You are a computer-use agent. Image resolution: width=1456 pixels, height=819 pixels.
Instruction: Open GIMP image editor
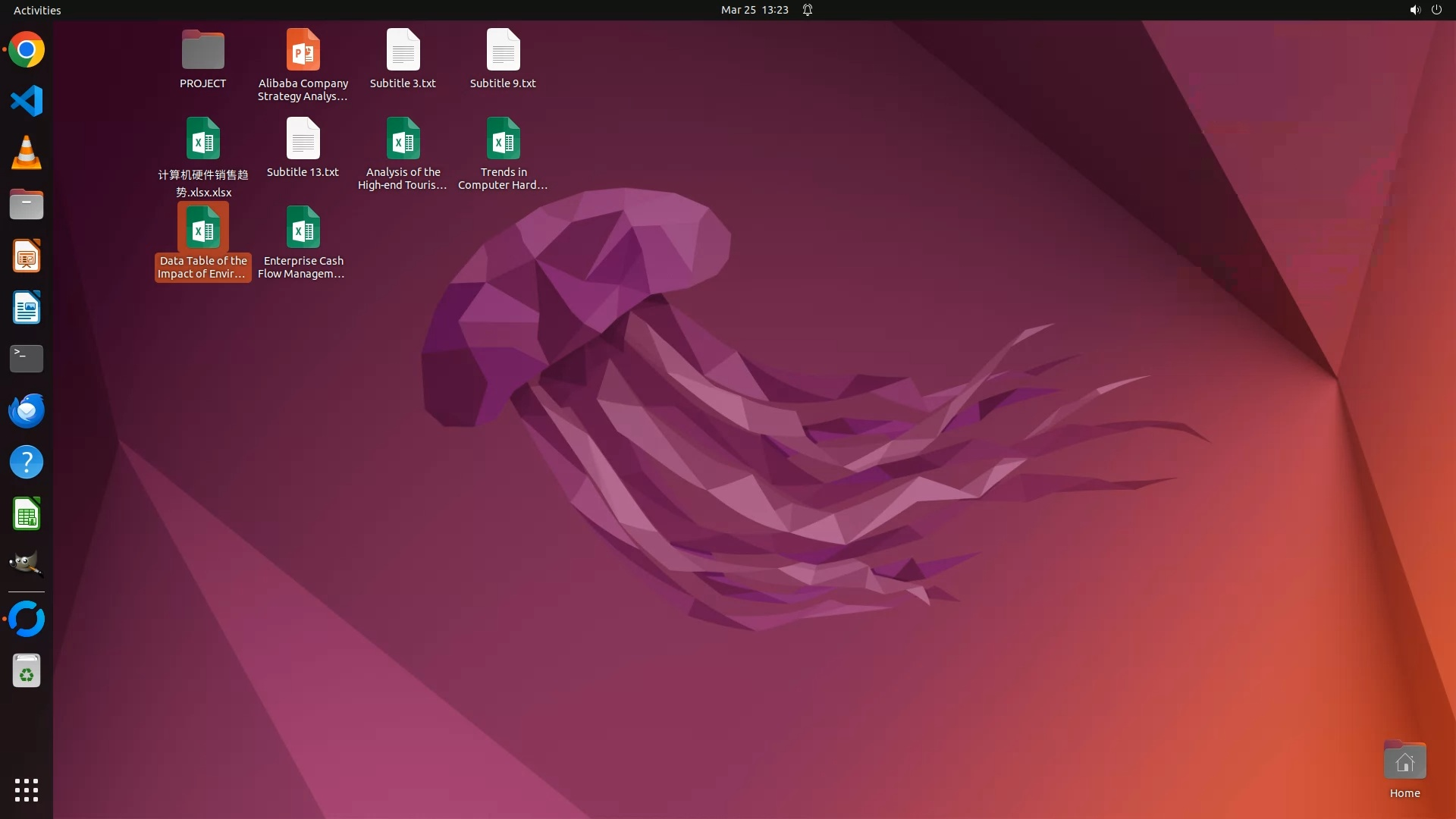tap(27, 565)
